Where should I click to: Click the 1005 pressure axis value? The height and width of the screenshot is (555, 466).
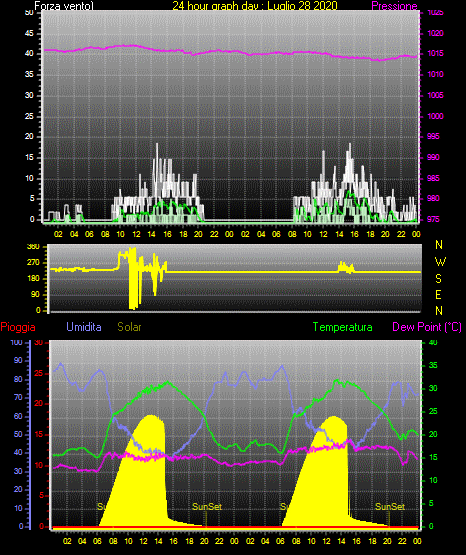[x=435, y=95]
